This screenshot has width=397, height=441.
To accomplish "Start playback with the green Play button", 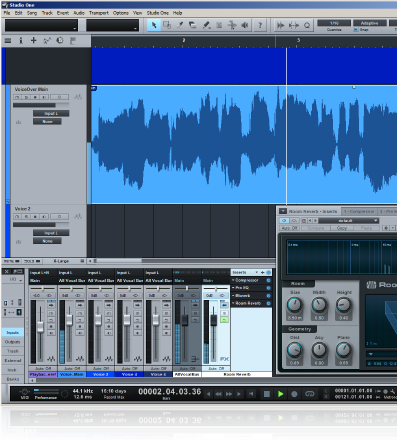I will coord(281,394).
